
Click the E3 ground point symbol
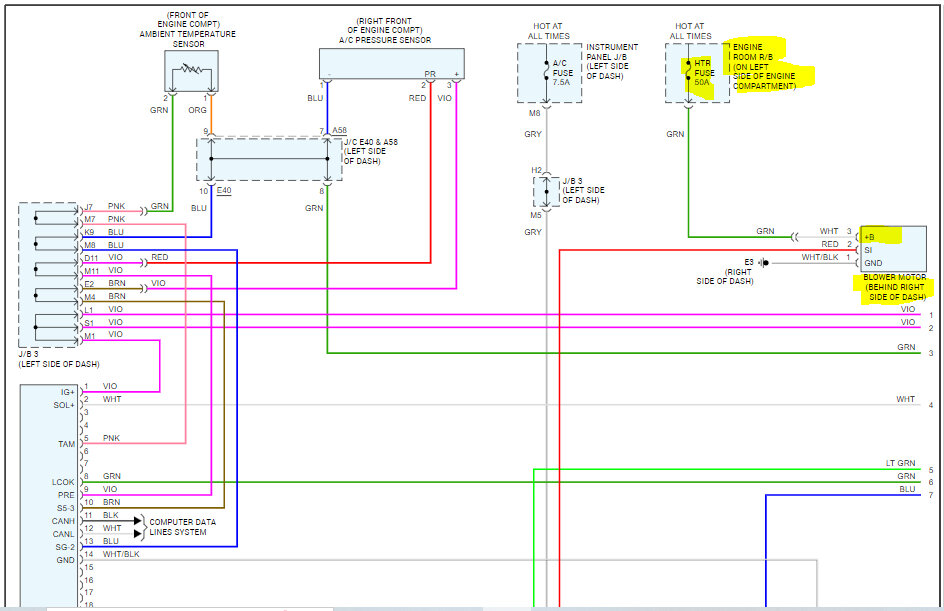click(763, 263)
